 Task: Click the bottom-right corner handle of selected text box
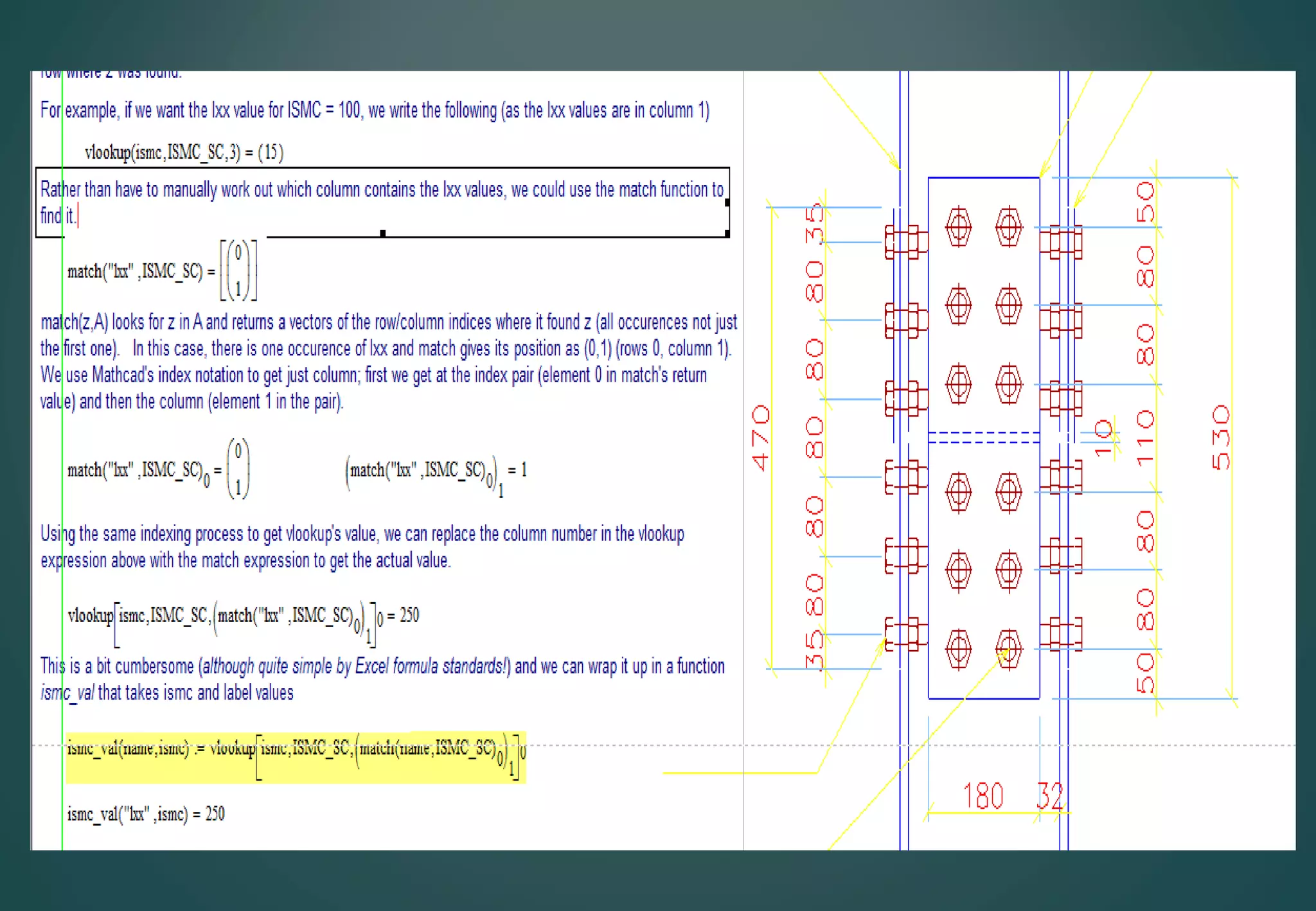point(727,234)
